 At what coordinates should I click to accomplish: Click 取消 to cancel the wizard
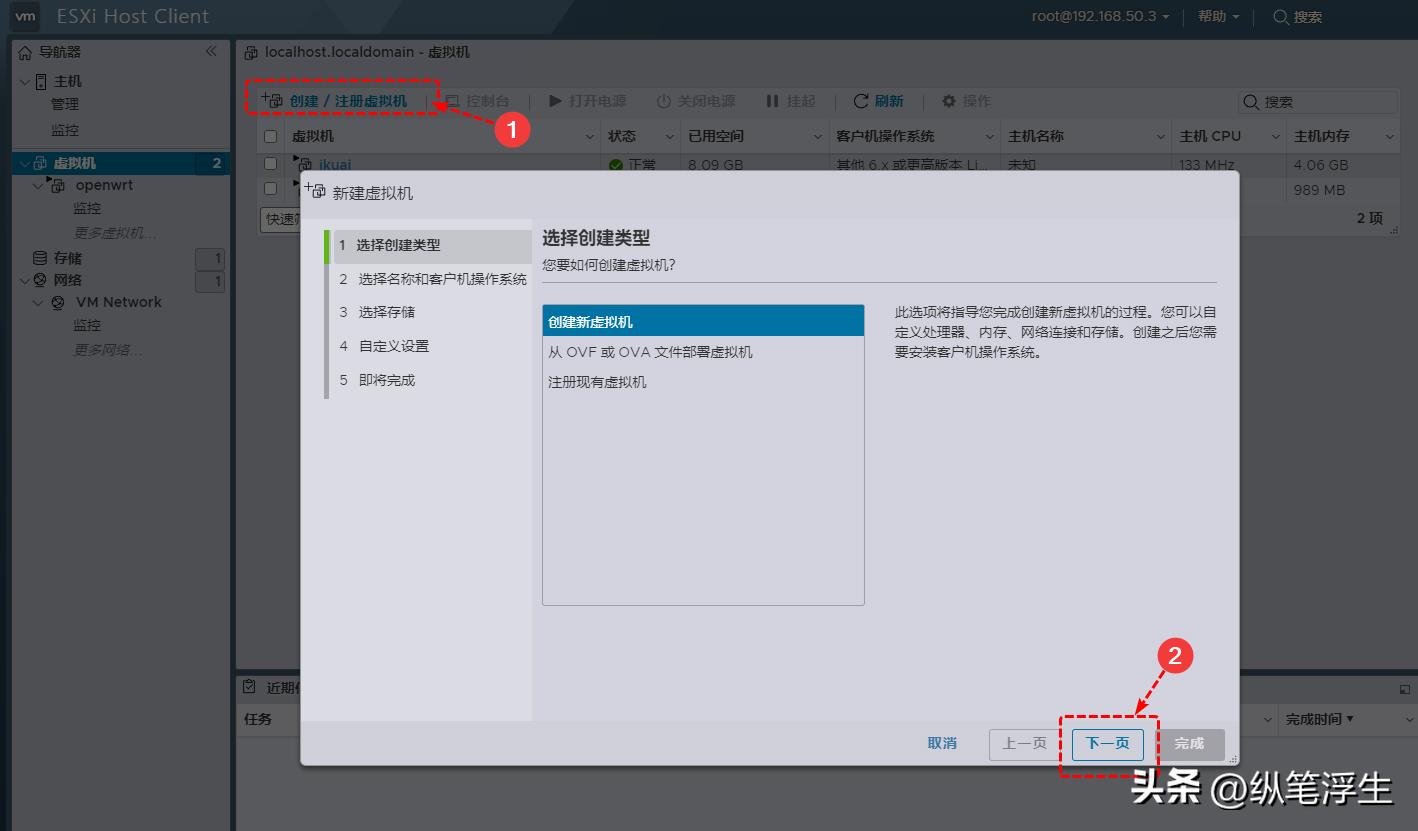(x=941, y=744)
